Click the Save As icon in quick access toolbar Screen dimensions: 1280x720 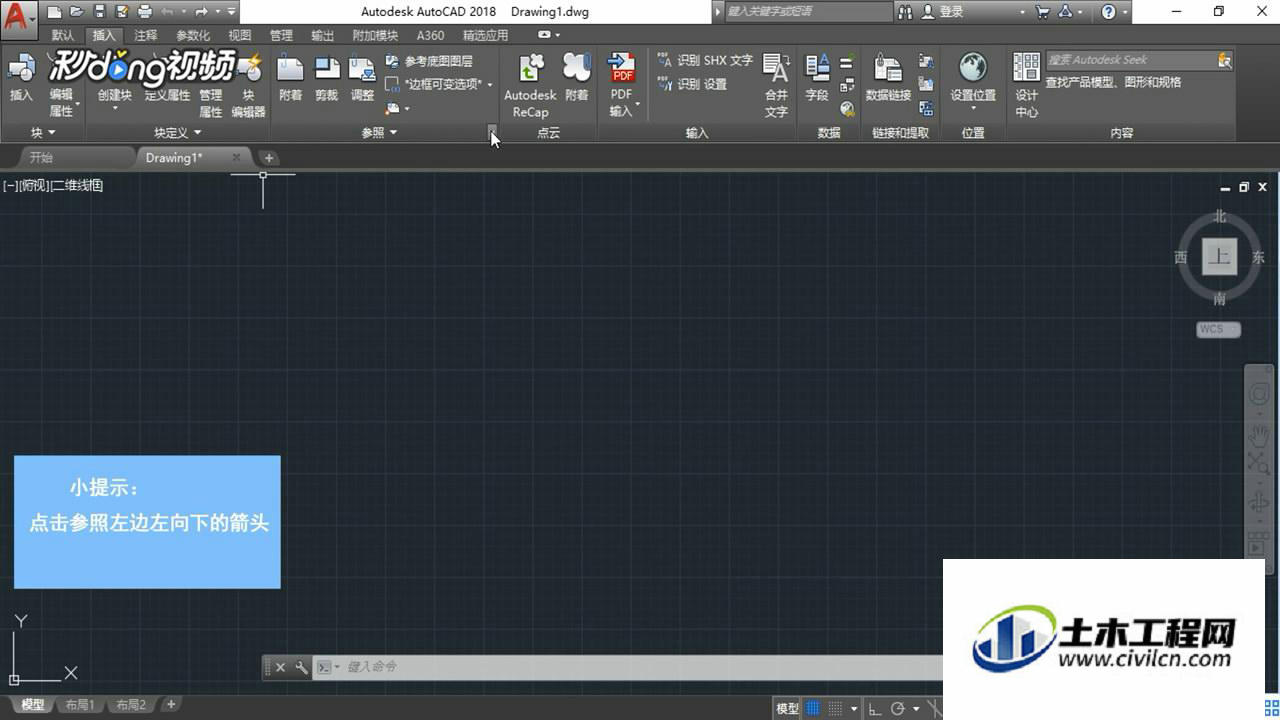[122, 12]
